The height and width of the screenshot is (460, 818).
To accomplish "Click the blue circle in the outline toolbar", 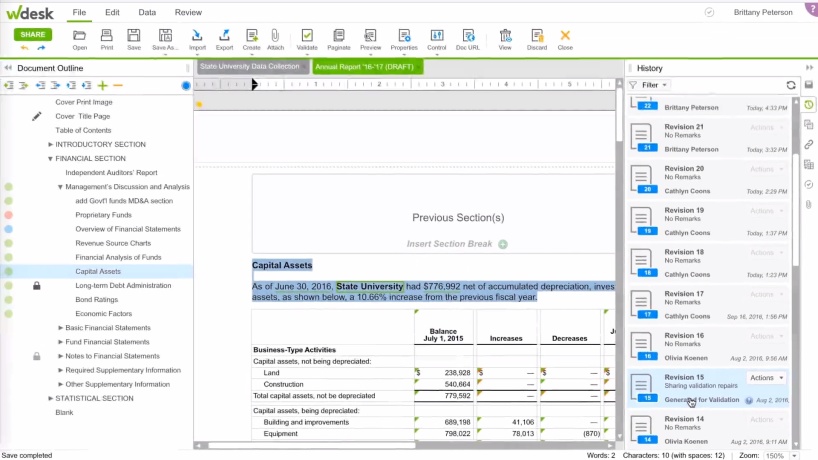I will click(186, 86).
